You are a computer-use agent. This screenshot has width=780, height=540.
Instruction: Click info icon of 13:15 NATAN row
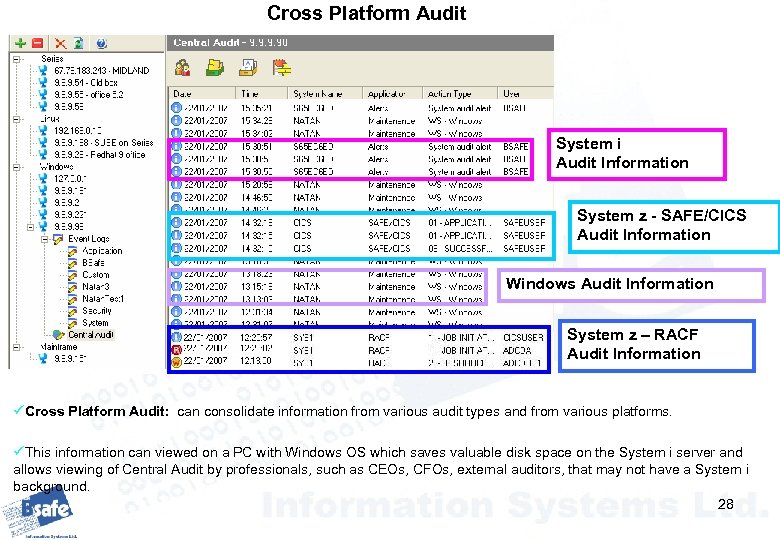point(176,286)
